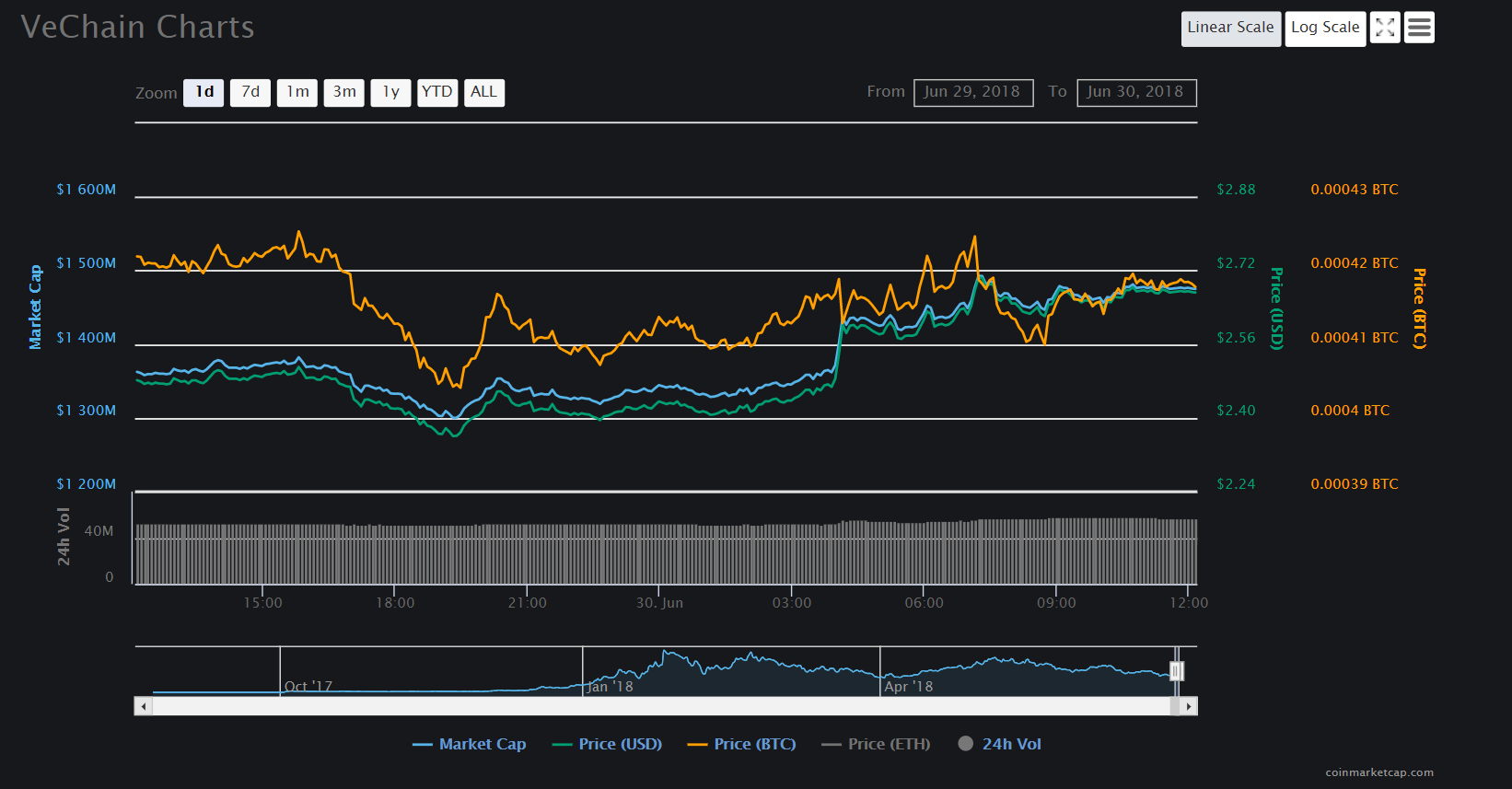Switch to Log Scale

coord(1325,28)
